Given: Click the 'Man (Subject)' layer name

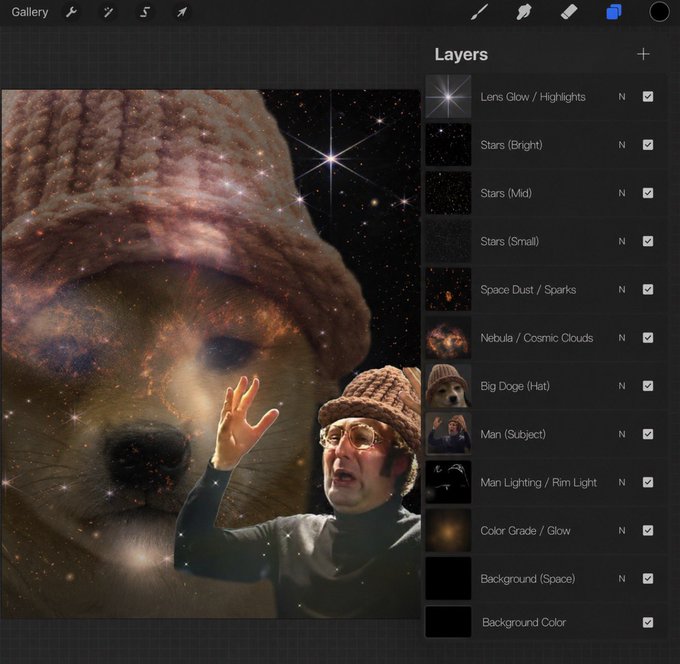Looking at the screenshot, I should pos(513,434).
